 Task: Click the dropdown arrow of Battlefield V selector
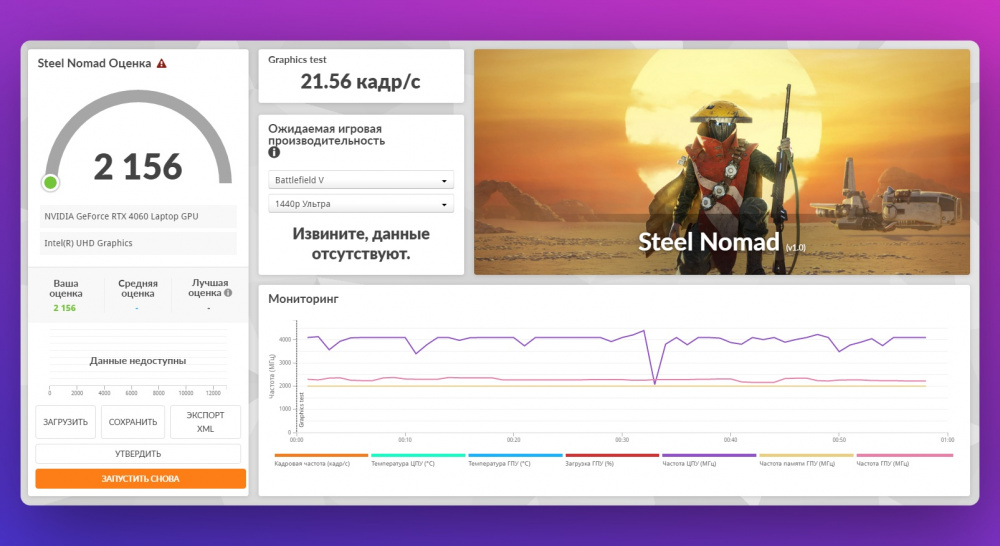coord(445,181)
